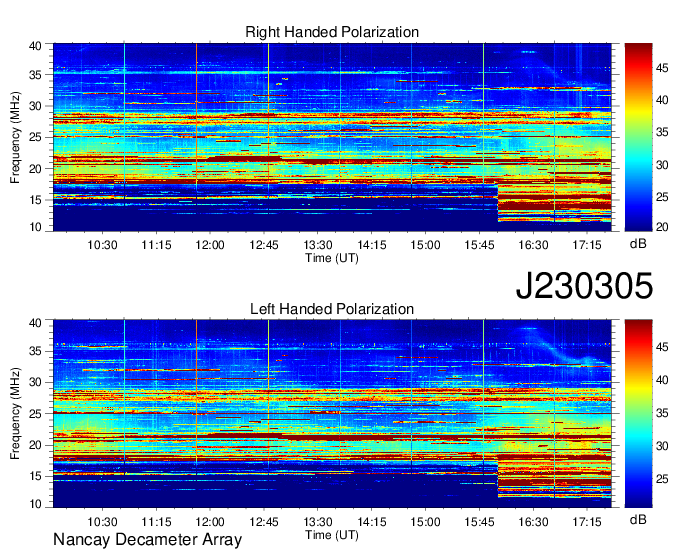The width and height of the screenshot is (680, 552).
Task: Click the 40 MHz tick label of right-handed plot
Action: coord(35,46)
